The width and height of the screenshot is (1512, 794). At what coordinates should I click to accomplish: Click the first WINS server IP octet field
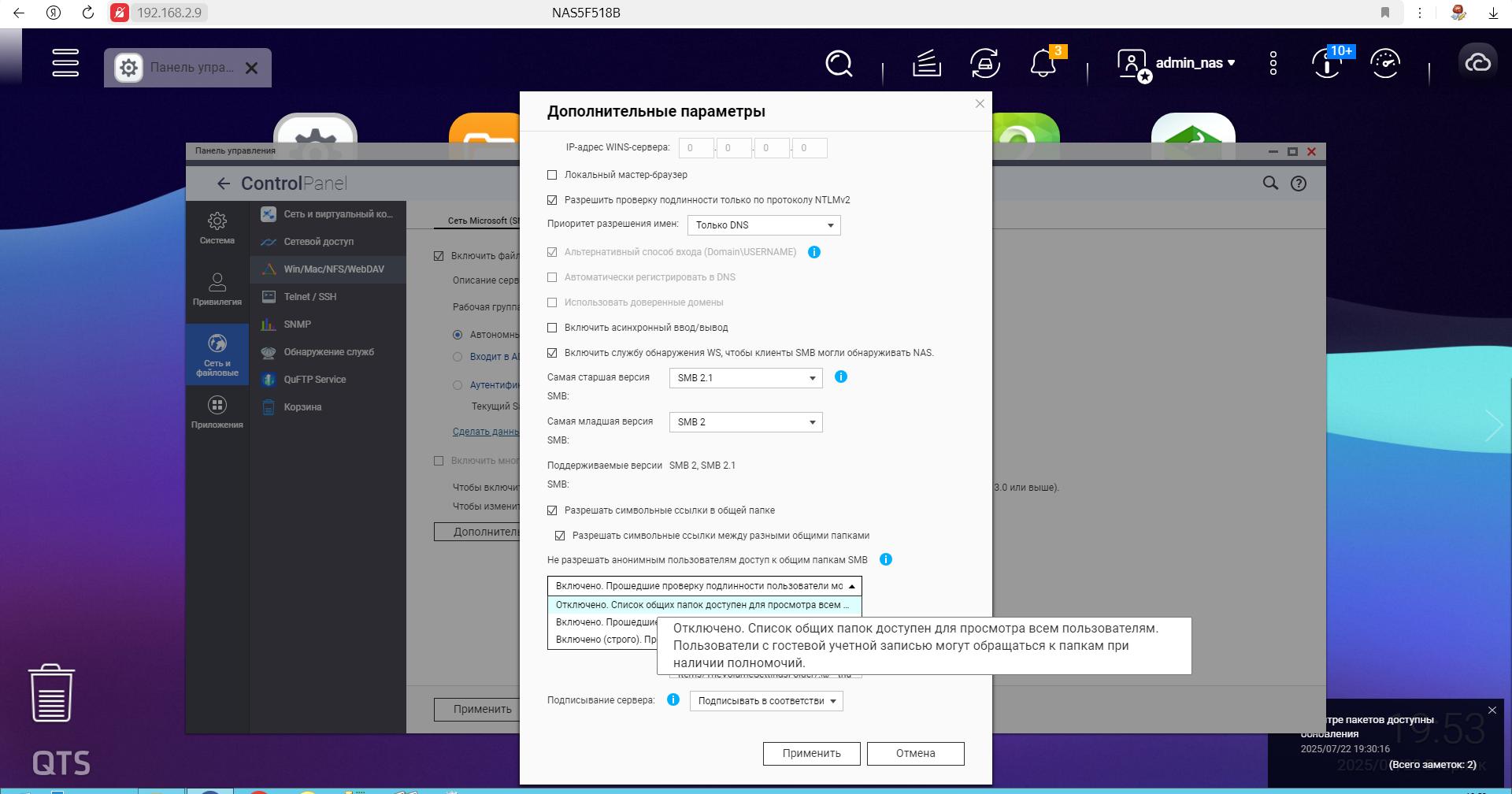[x=696, y=148]
